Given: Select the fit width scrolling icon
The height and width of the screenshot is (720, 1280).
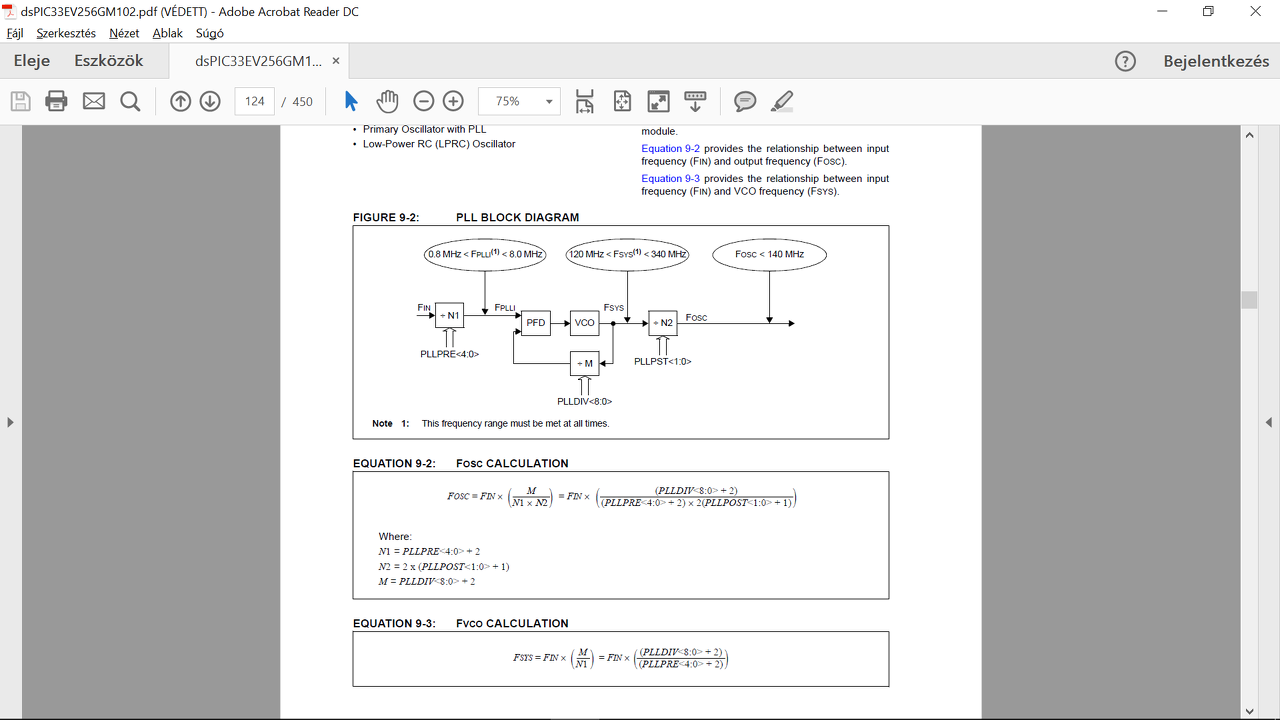Looking at the screenshot, I should (x=585, y=101).
